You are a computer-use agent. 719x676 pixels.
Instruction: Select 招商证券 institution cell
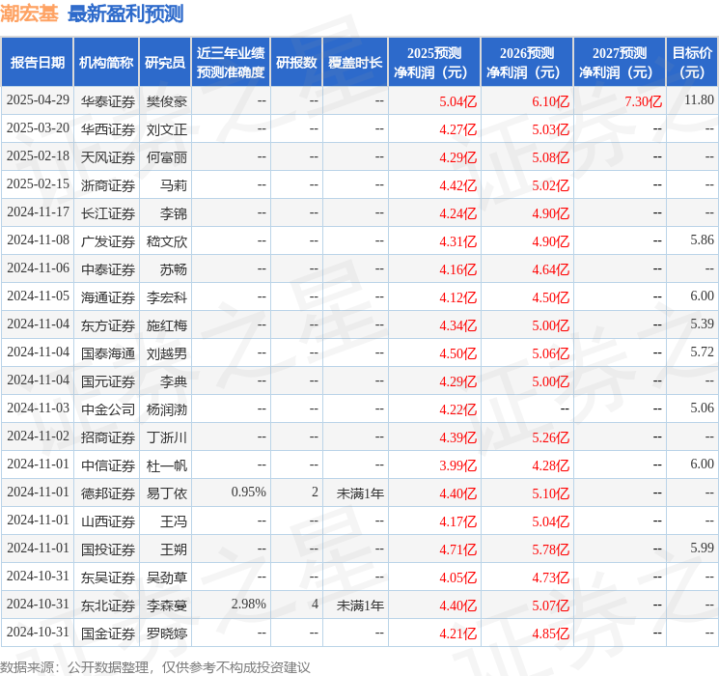click(108, 437)
